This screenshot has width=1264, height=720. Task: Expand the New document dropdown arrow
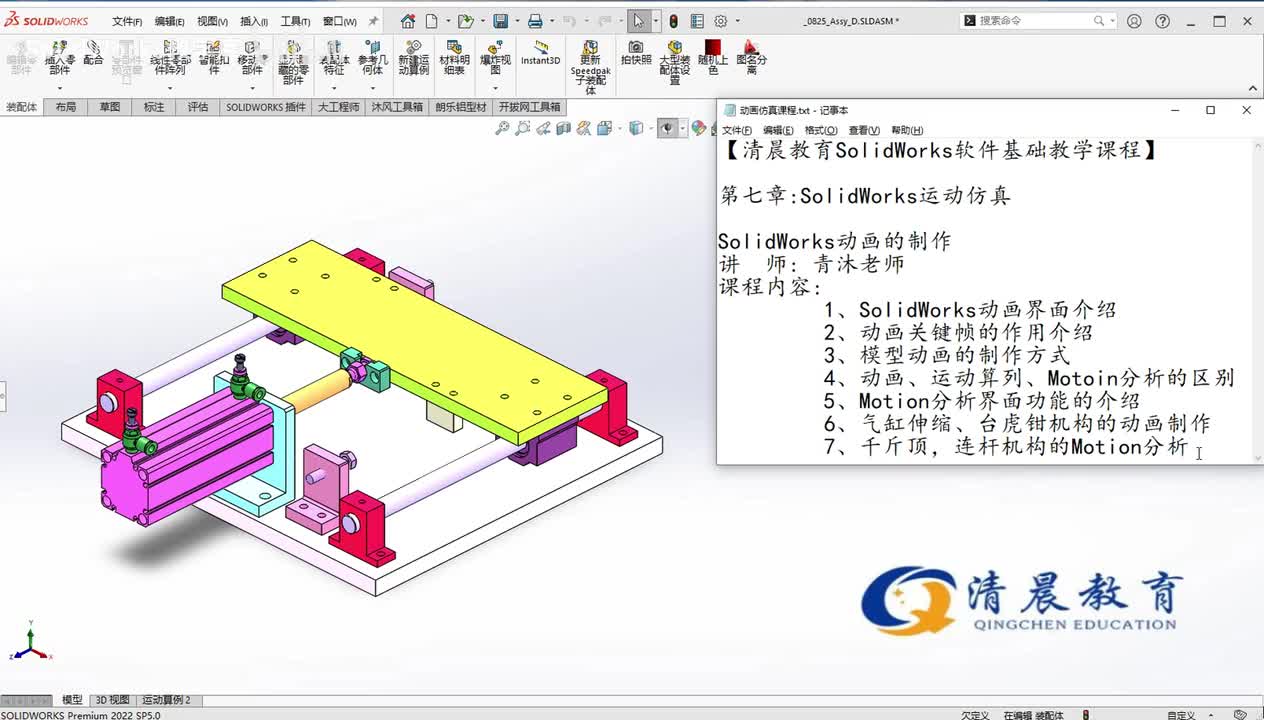447,22
